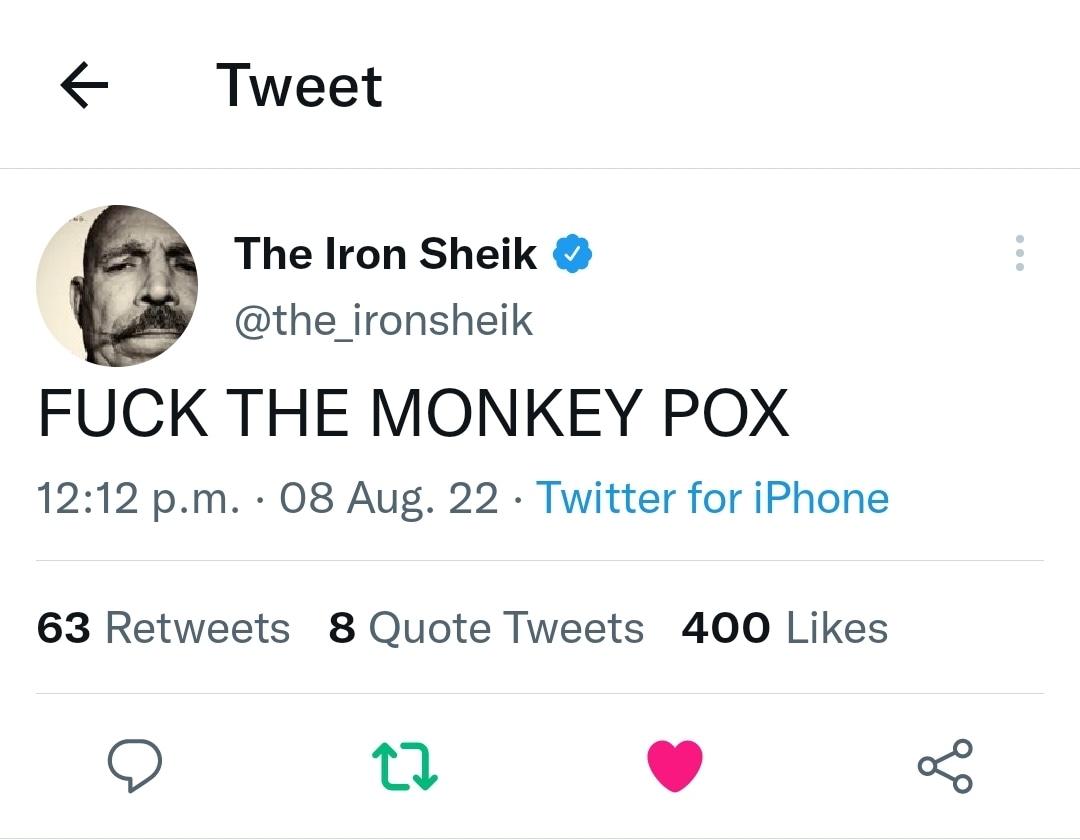
Task: Open The Iron Sheik display name
Action: coord(385,255)
